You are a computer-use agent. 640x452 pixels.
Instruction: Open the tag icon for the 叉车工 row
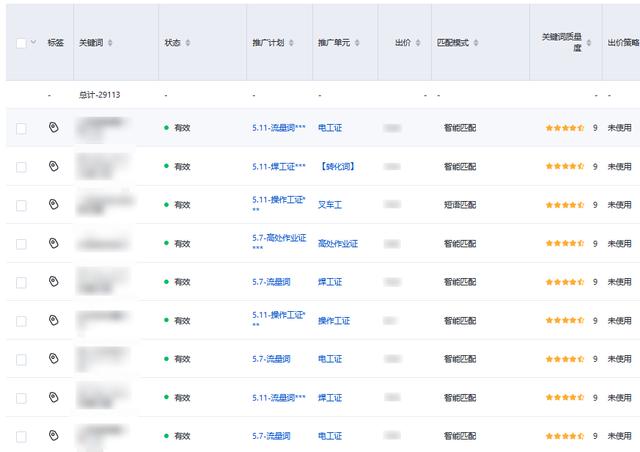click(x=53, y=204)
